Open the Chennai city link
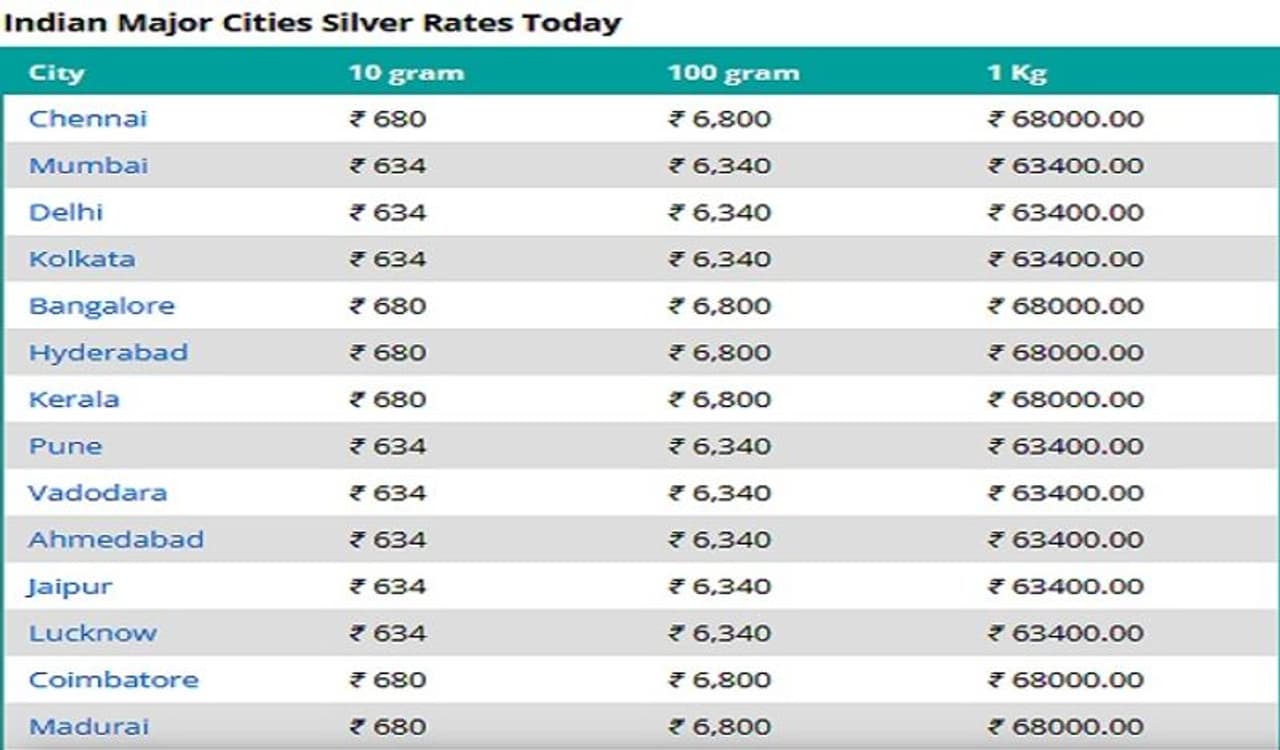The width and height of the screenshot is (1280, 750). pos(88,119)
